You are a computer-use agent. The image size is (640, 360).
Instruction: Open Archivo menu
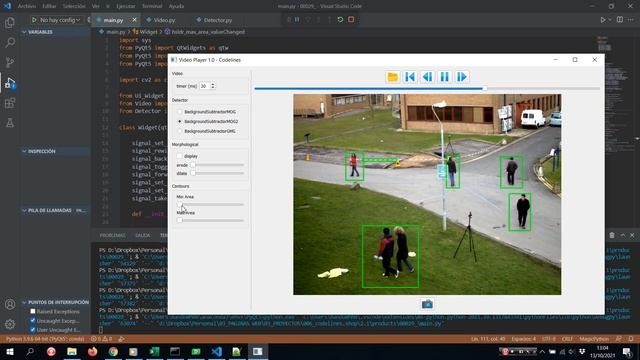[x=27, y=6]
